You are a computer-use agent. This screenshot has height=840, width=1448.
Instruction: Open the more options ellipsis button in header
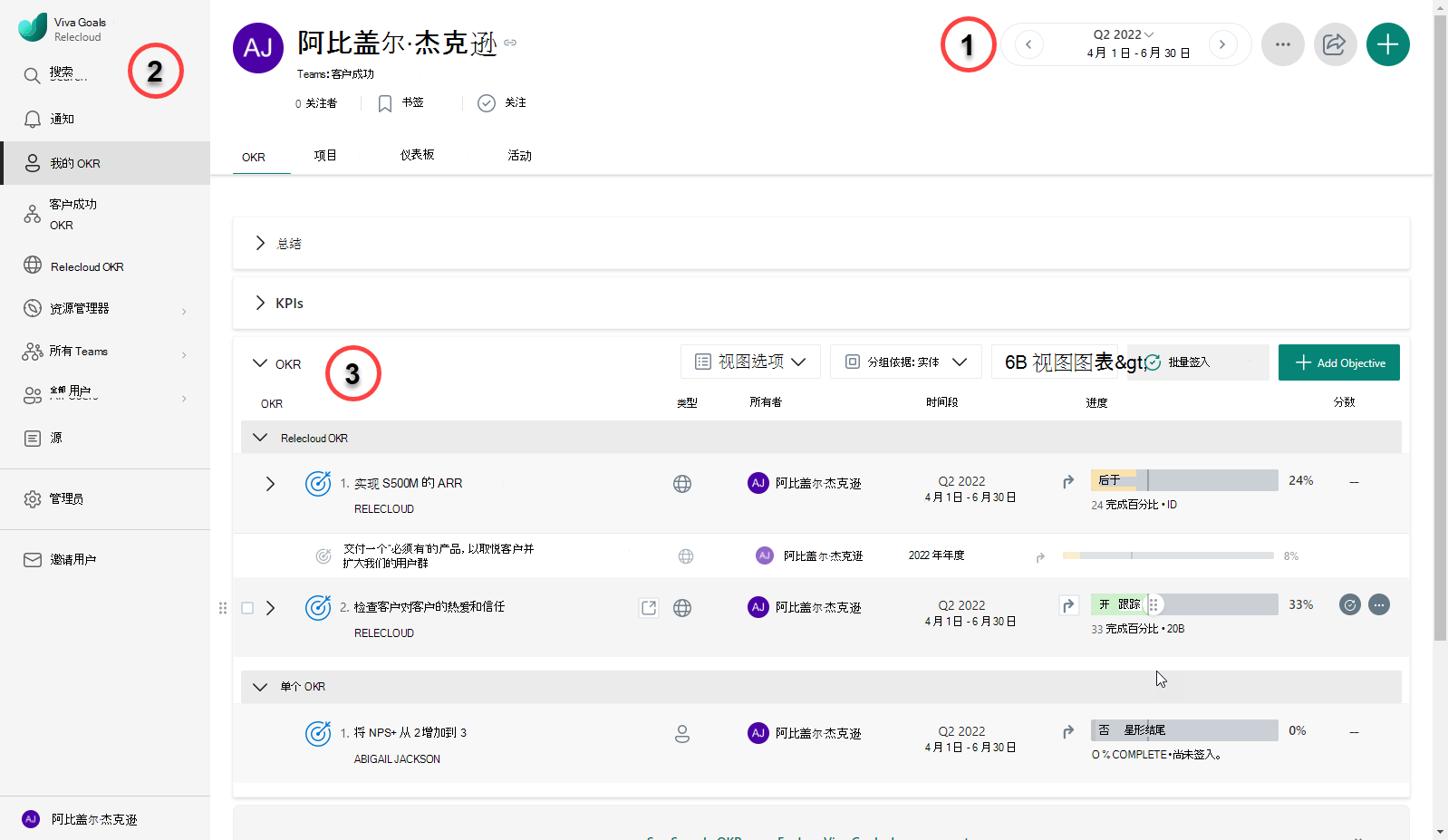click(x=1283, y=44)
